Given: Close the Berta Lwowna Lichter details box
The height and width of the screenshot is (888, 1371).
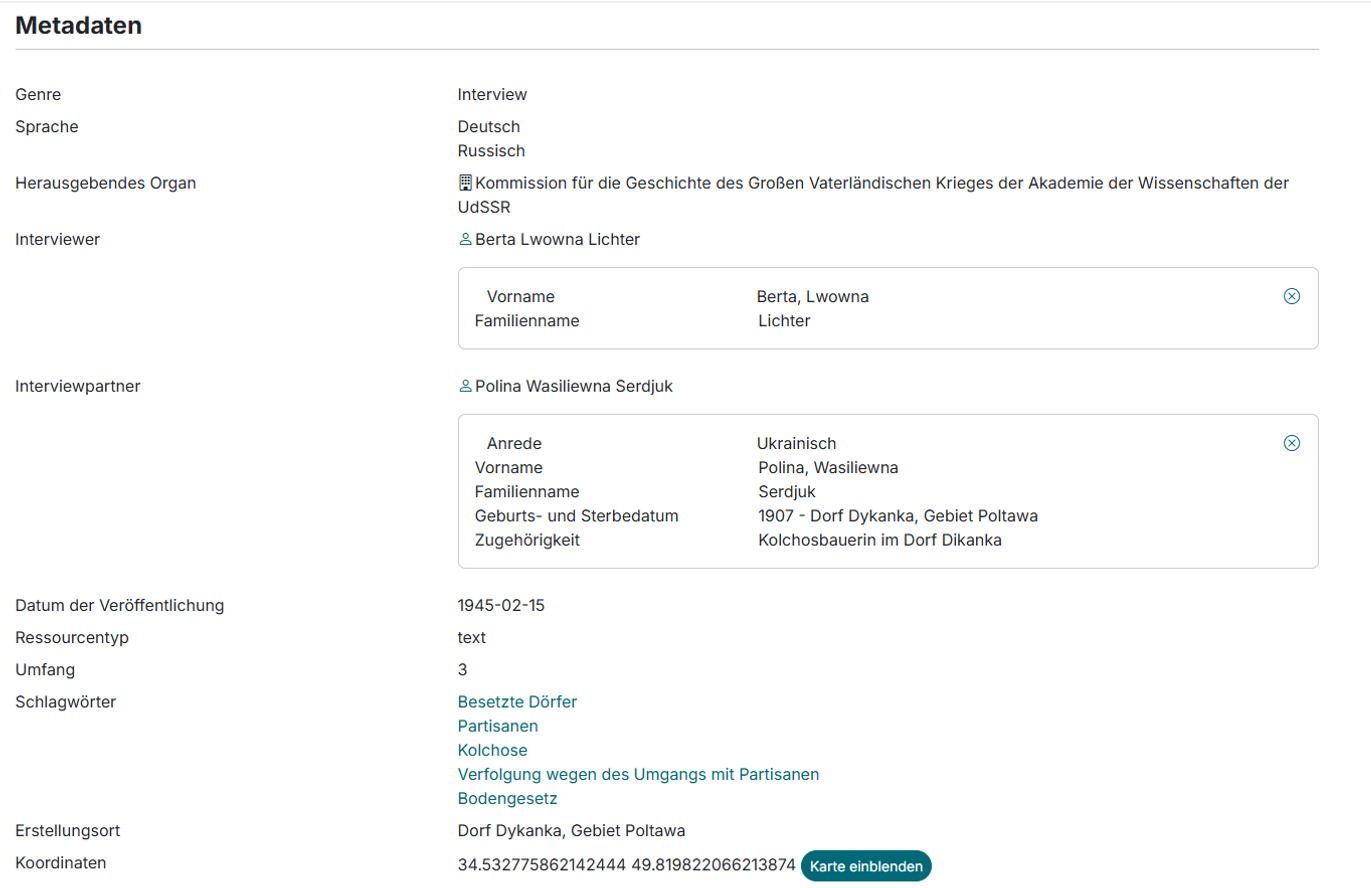Looking at the screenshot, I should tap(1291, 296).
